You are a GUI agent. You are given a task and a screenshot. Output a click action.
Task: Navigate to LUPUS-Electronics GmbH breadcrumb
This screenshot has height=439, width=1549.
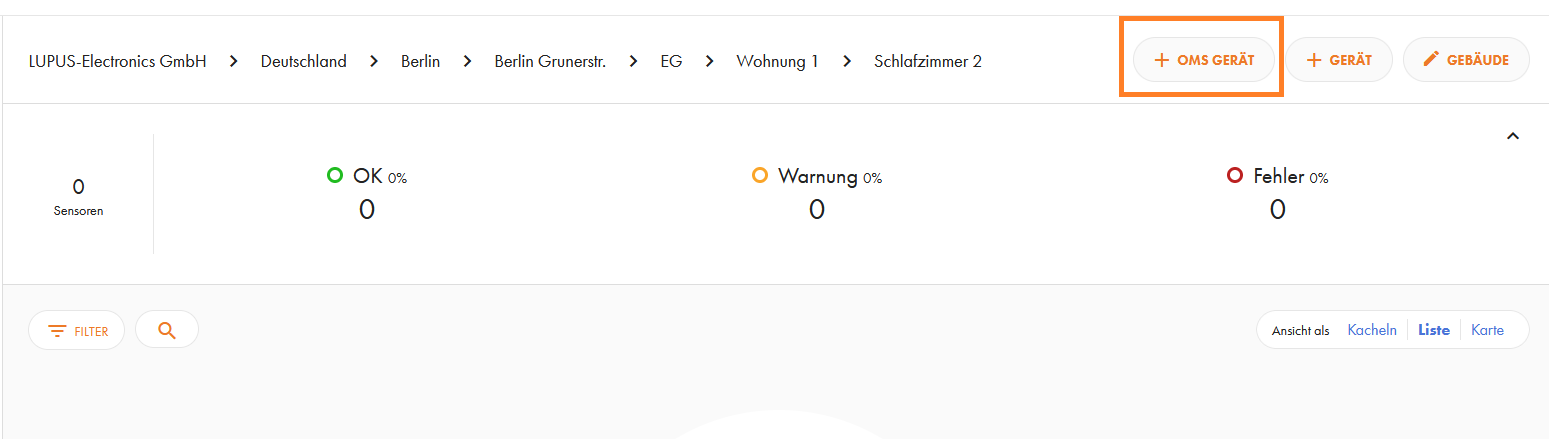tap(118, 61)
